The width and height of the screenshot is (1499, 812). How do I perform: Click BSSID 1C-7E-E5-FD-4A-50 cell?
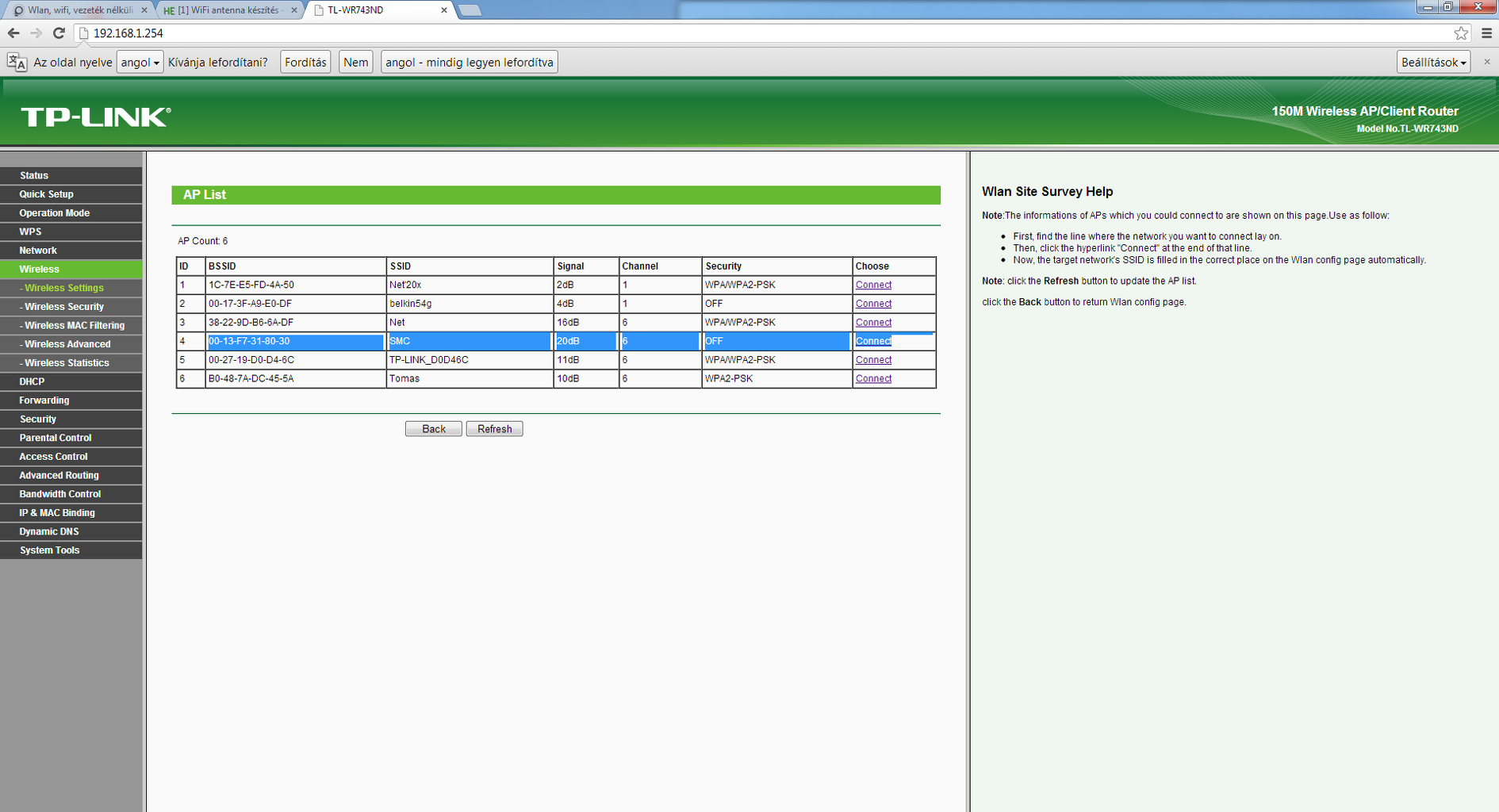tap(295, 285)
